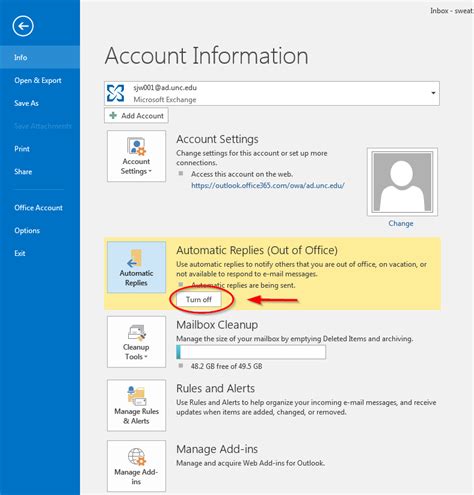
Task: Click 'Access this account on the web.' text
Action: (242, 174)
